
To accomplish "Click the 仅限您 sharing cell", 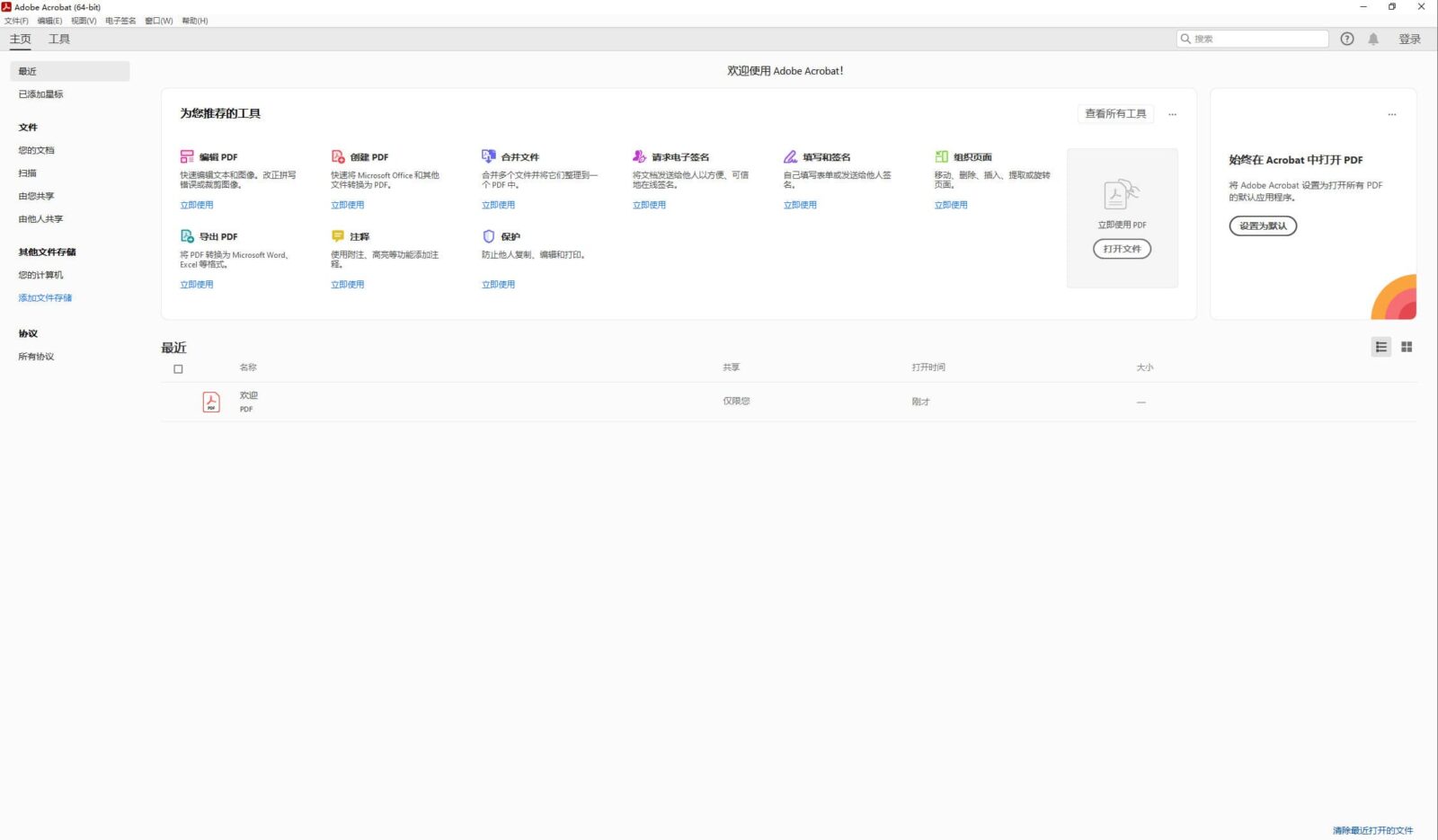I will (x=736, y=402).
